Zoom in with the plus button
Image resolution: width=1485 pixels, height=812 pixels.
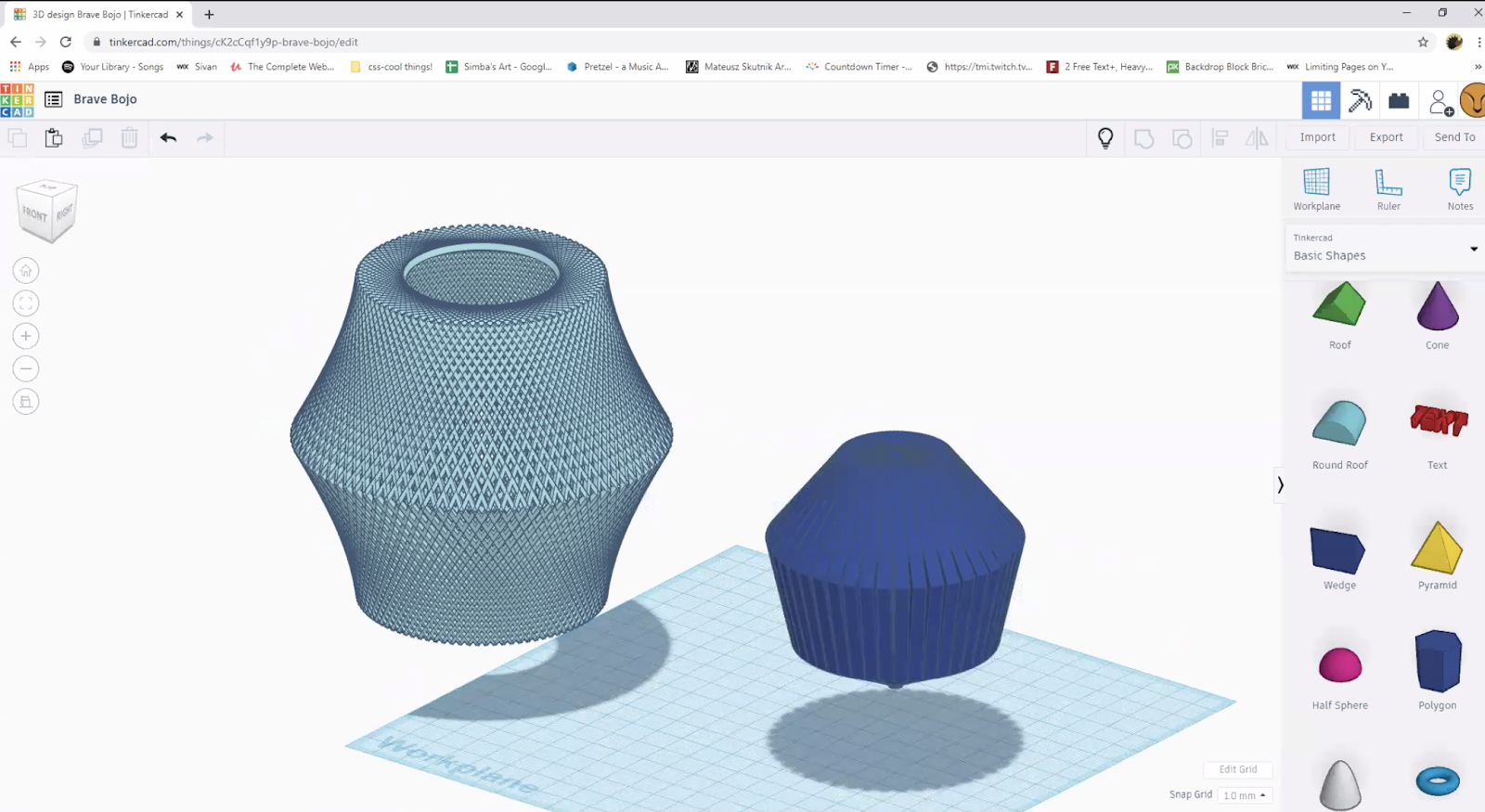pyautogui.click(x=26, y=336)
